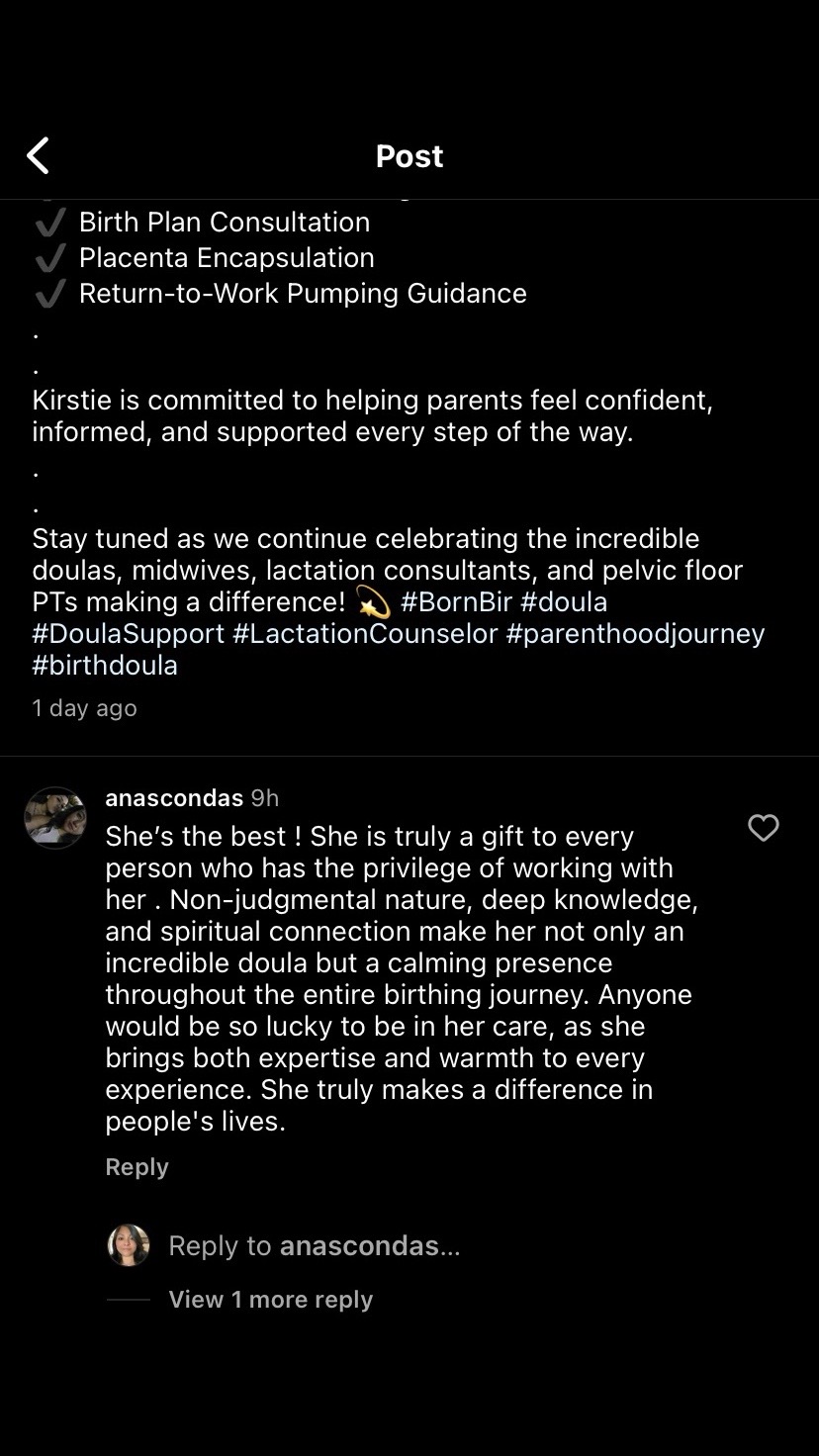819x1456 pixels.
Task: Tap your avatar beside reply field
Action: (129, 1245)
